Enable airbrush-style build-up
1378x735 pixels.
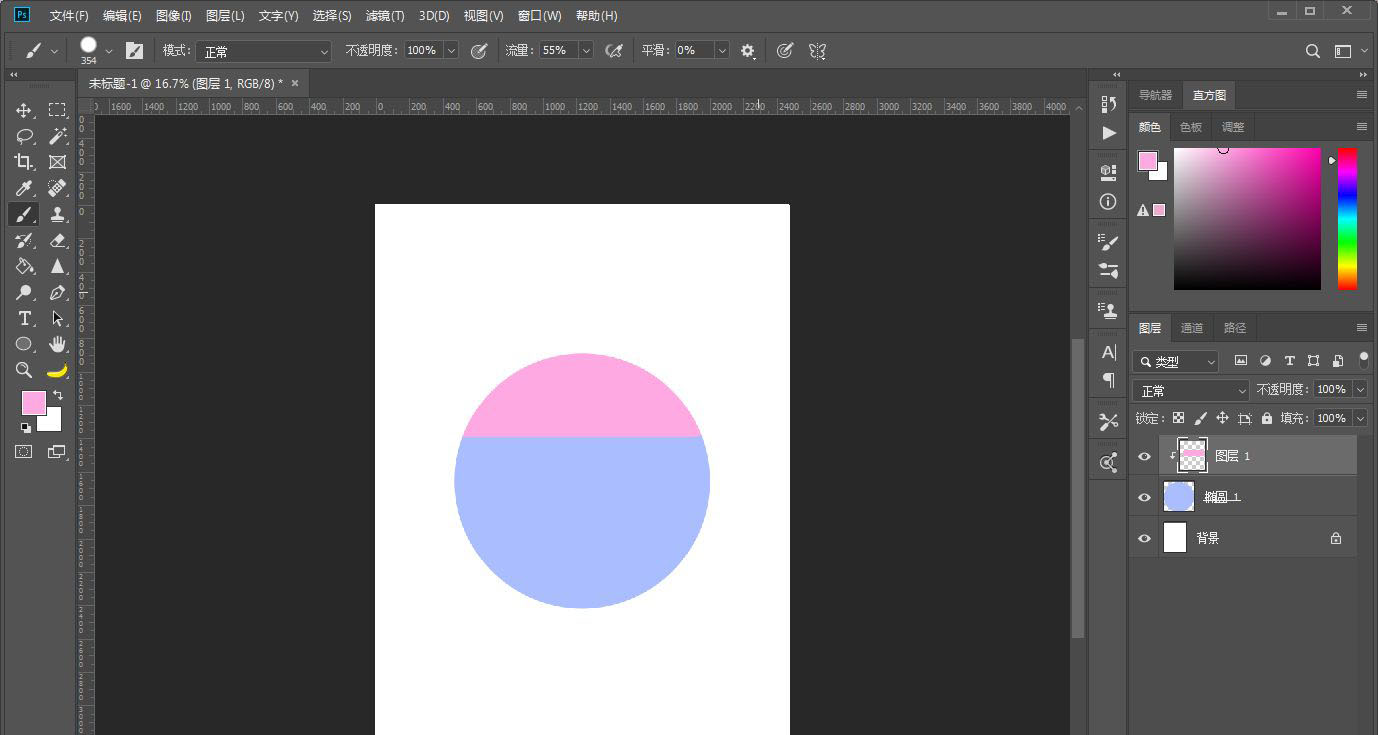click(x=614, y=50)
